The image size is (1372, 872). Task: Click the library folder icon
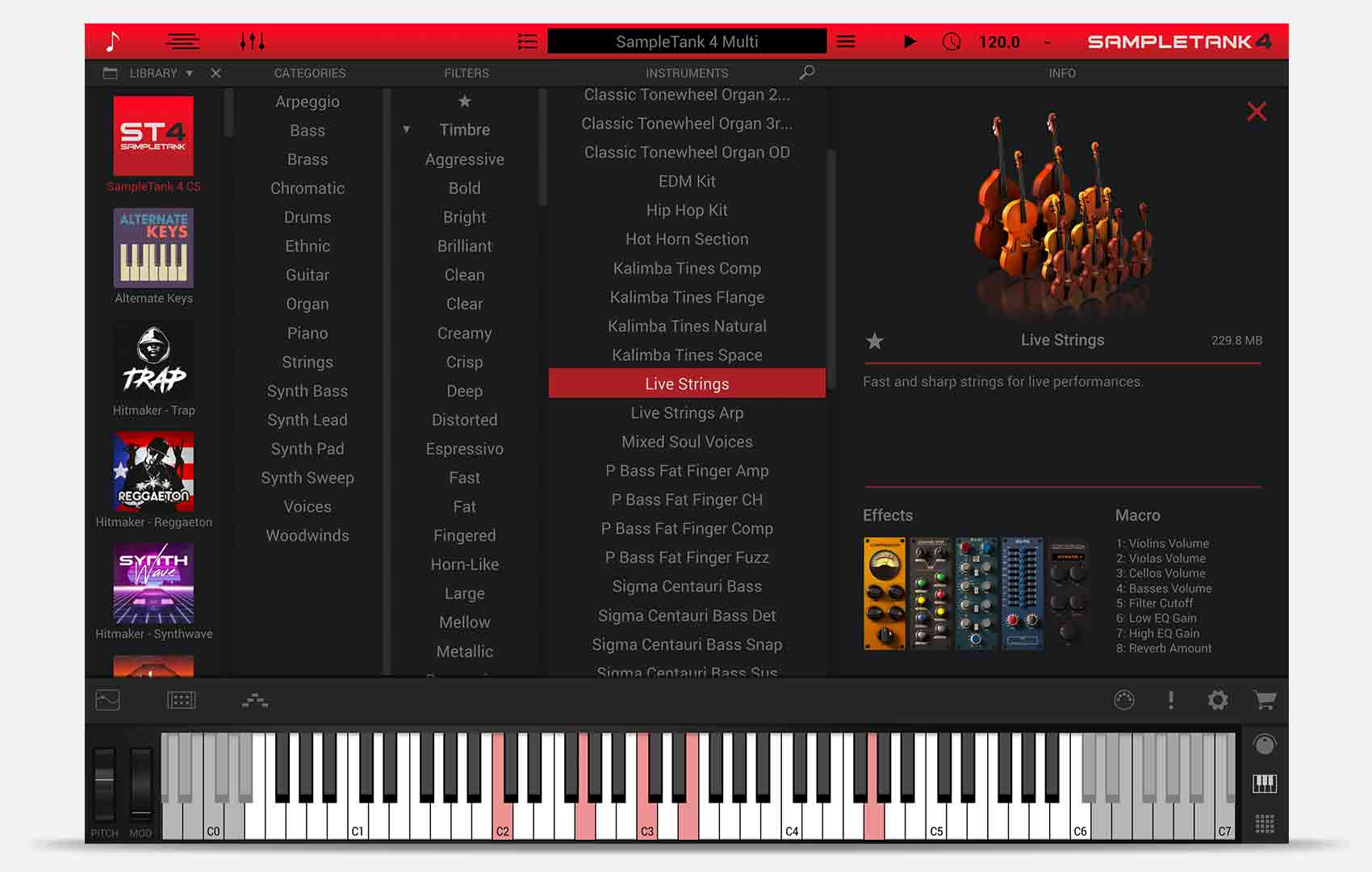111,73
